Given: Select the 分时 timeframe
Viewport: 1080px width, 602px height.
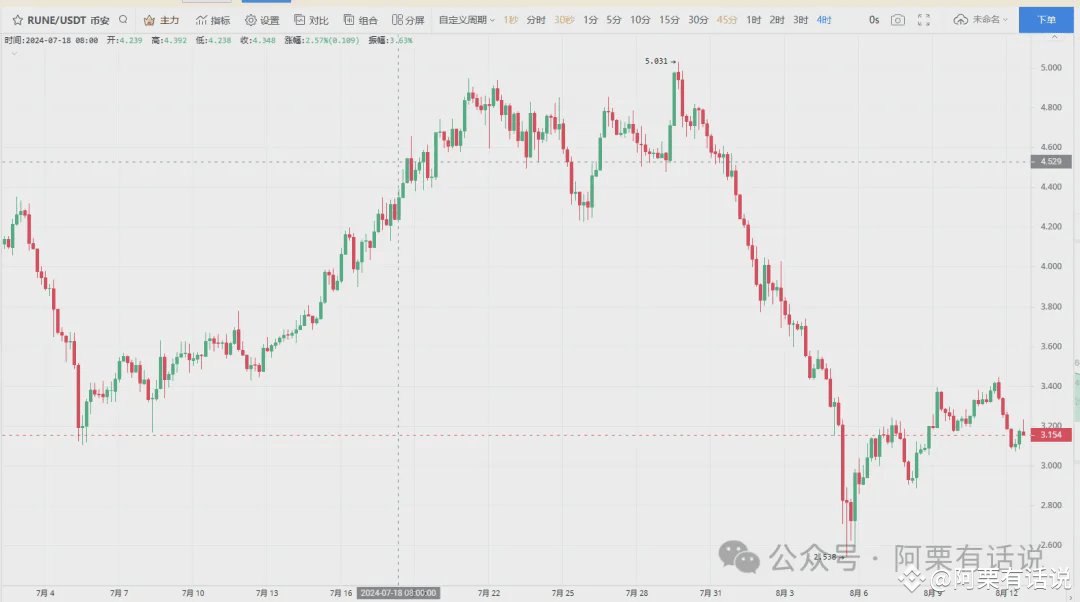Looking at the screenshot, I should 536,20.
